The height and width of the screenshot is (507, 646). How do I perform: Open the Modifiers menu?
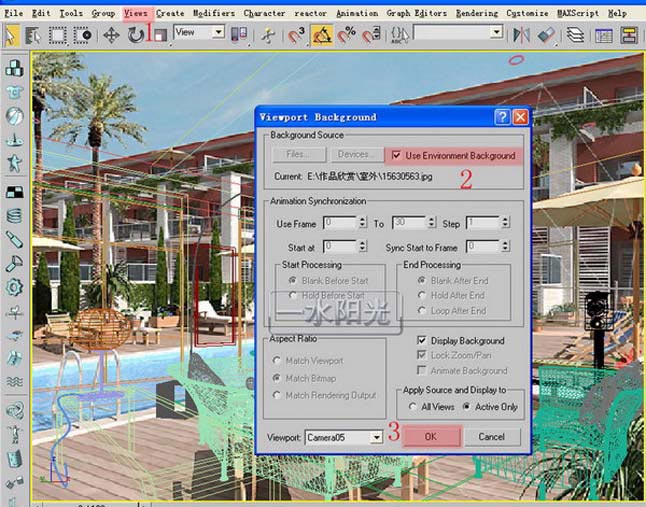pos(214,14)
